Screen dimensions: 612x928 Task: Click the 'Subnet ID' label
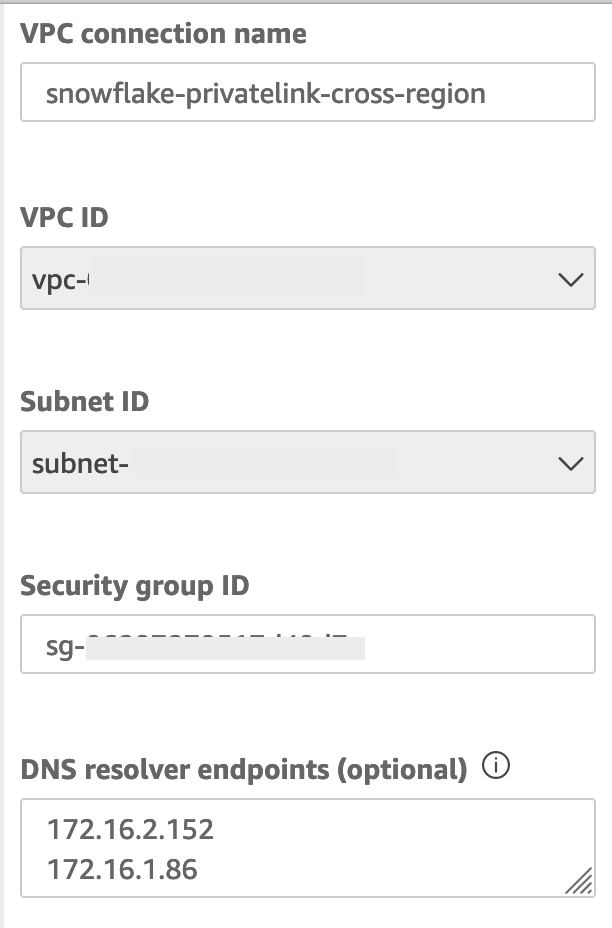(x=84, y=401)
